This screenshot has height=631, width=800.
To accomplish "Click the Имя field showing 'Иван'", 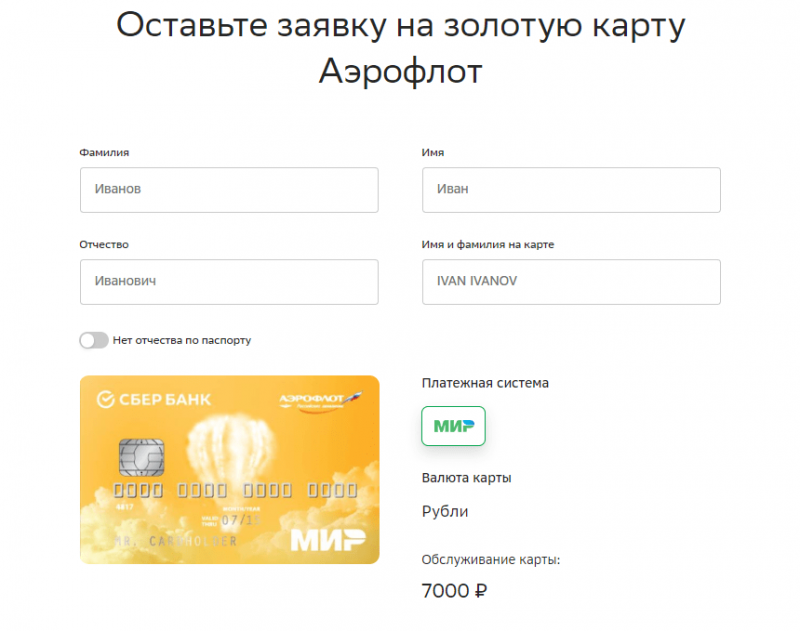I will coord(570,190).
